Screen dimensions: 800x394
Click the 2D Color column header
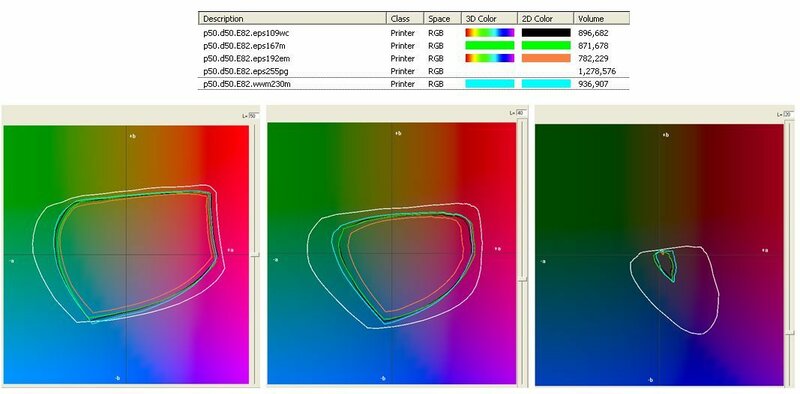pos(545,18)
